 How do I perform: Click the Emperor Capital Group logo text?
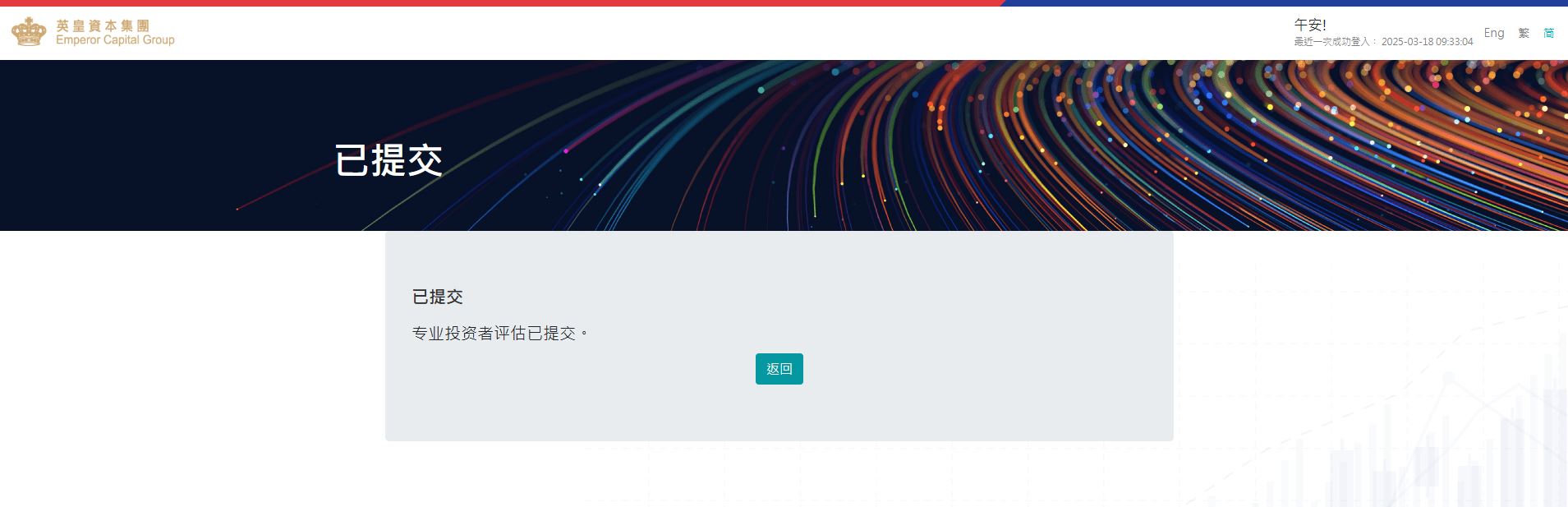click(115, 39)
